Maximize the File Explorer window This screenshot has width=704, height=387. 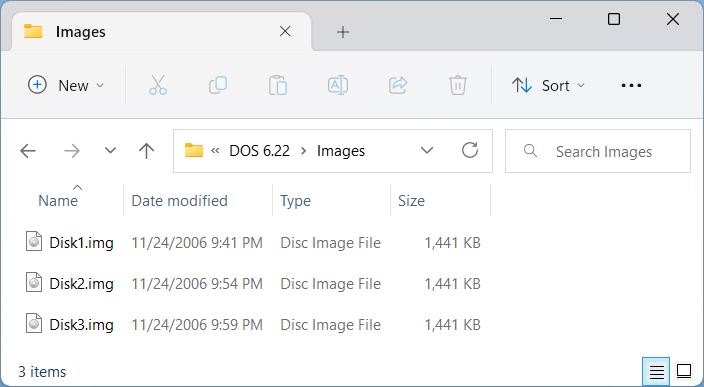614,19
